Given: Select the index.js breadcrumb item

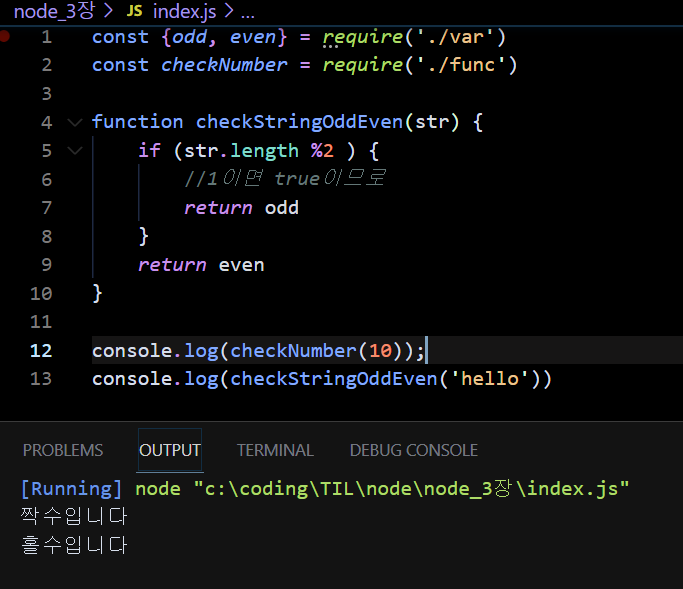Looking at the screenshot, I should pos(184,11).
